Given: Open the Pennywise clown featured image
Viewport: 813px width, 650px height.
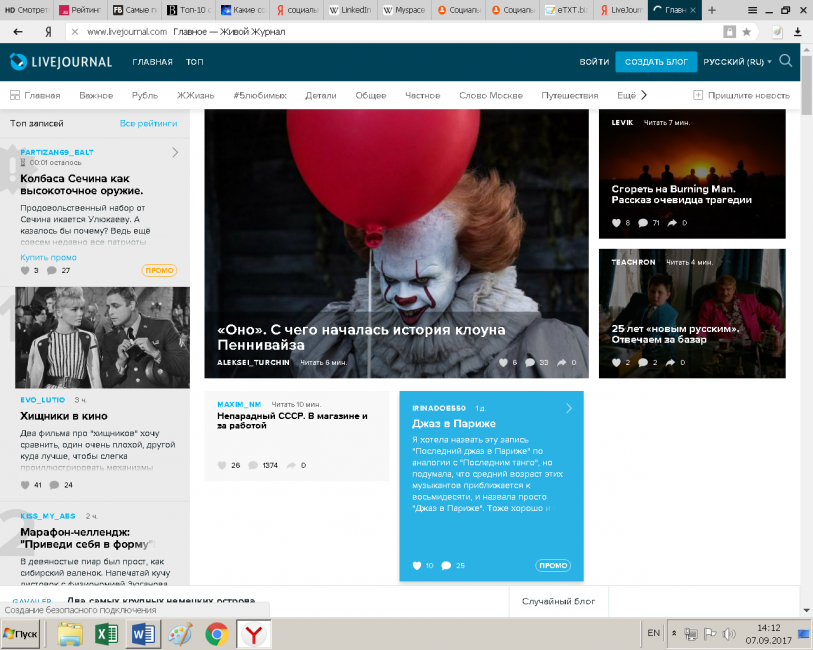Looking at the screenshot, I should click(396, 244).
